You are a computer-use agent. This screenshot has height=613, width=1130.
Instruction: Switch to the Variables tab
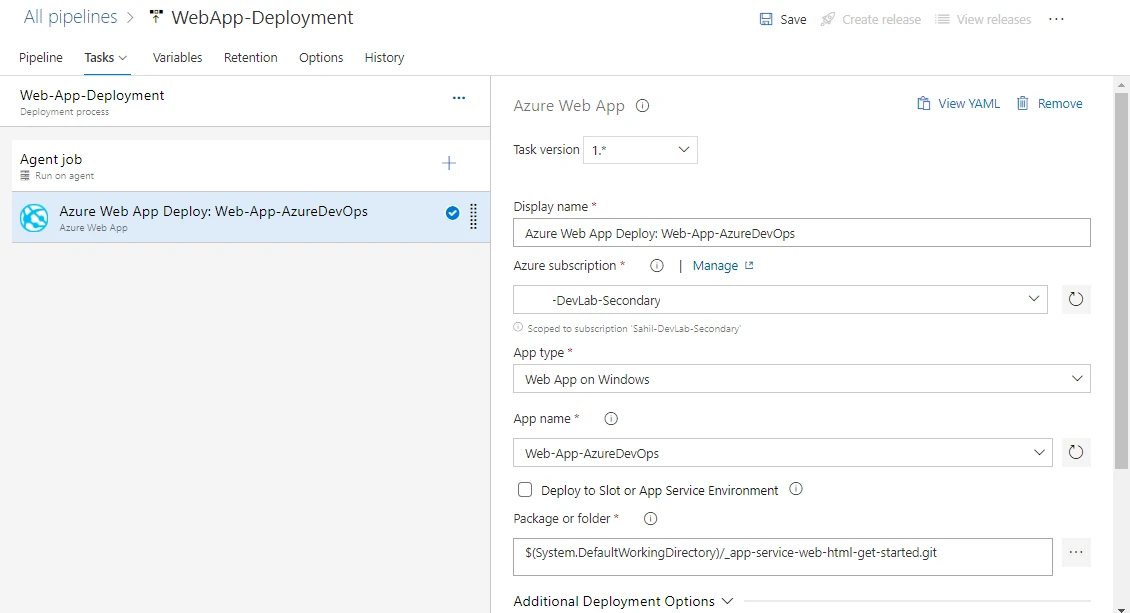click(x=177, y=58)
